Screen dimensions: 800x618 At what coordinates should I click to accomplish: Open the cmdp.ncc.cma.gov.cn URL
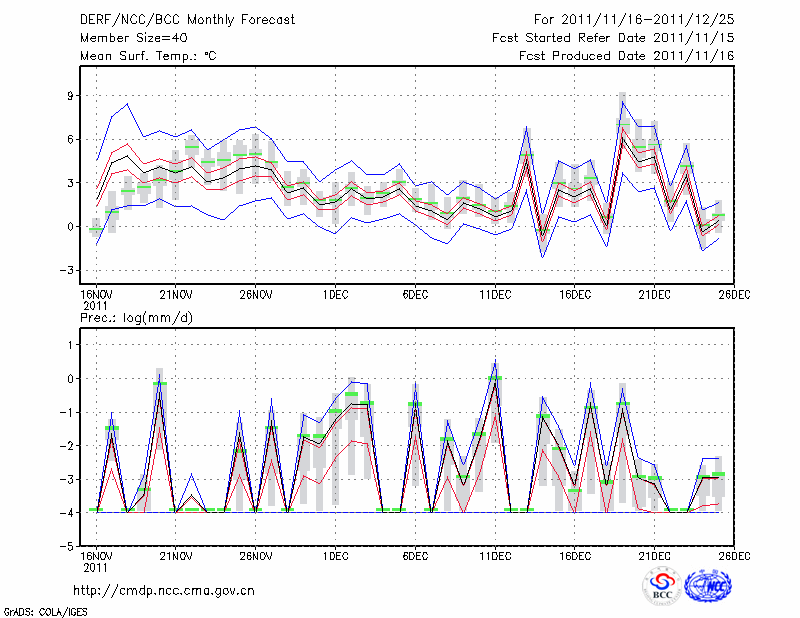164,590
